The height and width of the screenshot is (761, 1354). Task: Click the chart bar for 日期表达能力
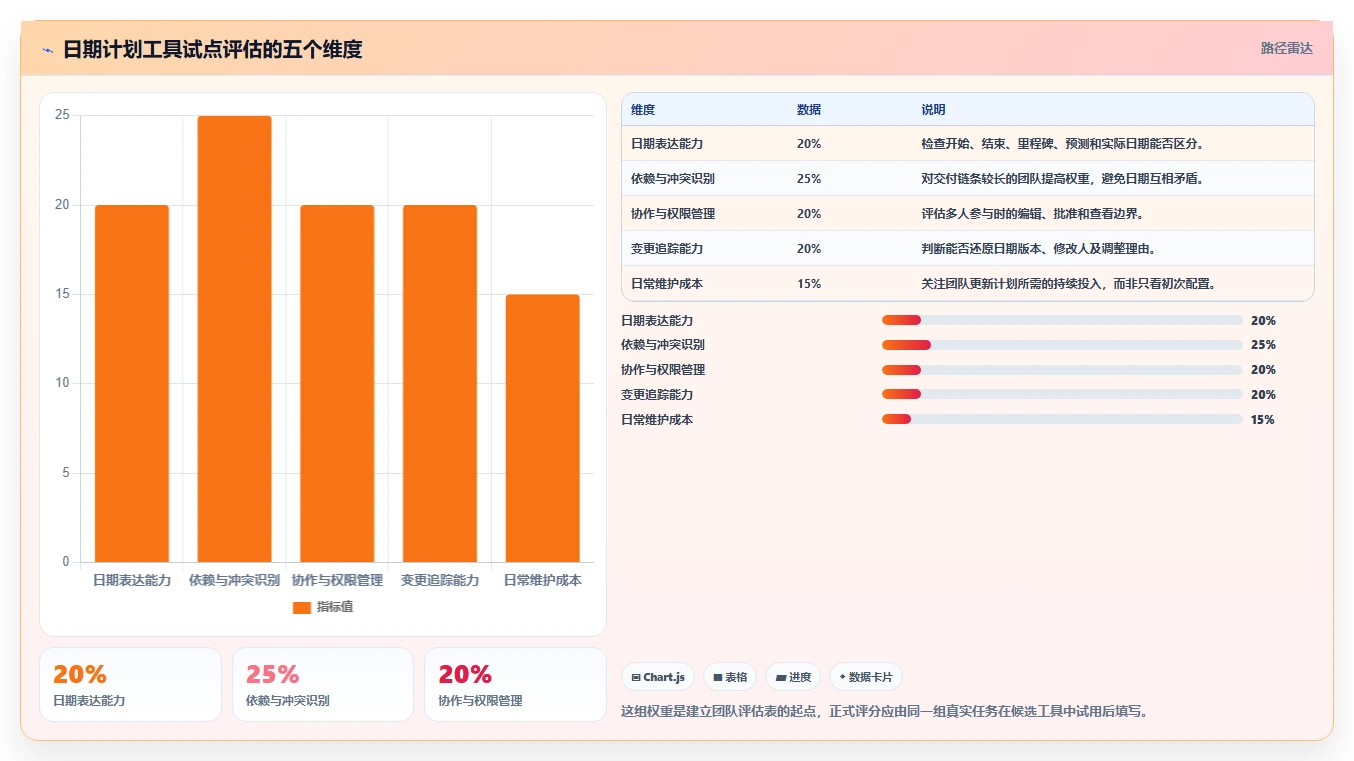point(132,383)
